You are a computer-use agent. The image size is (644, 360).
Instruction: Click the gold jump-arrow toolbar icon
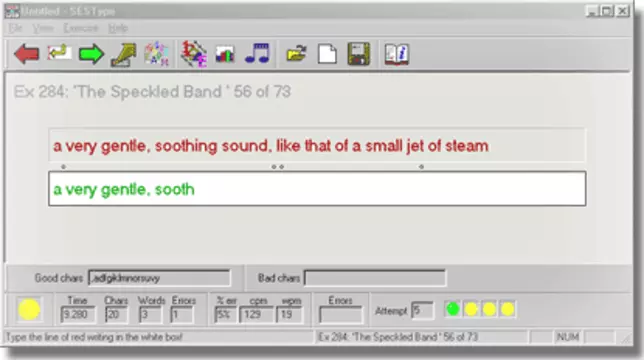point(124,55)
